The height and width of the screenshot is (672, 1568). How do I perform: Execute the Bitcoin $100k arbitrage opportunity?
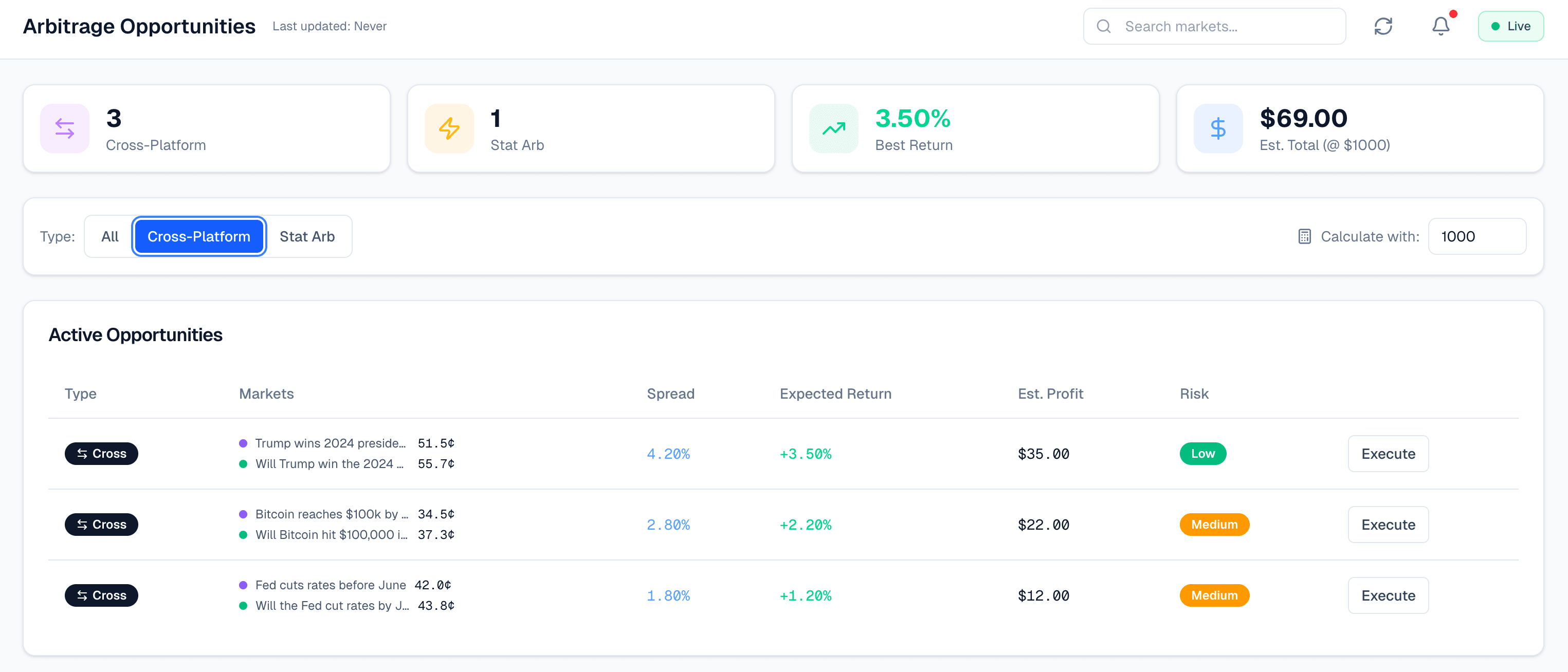coord(1388,524)
